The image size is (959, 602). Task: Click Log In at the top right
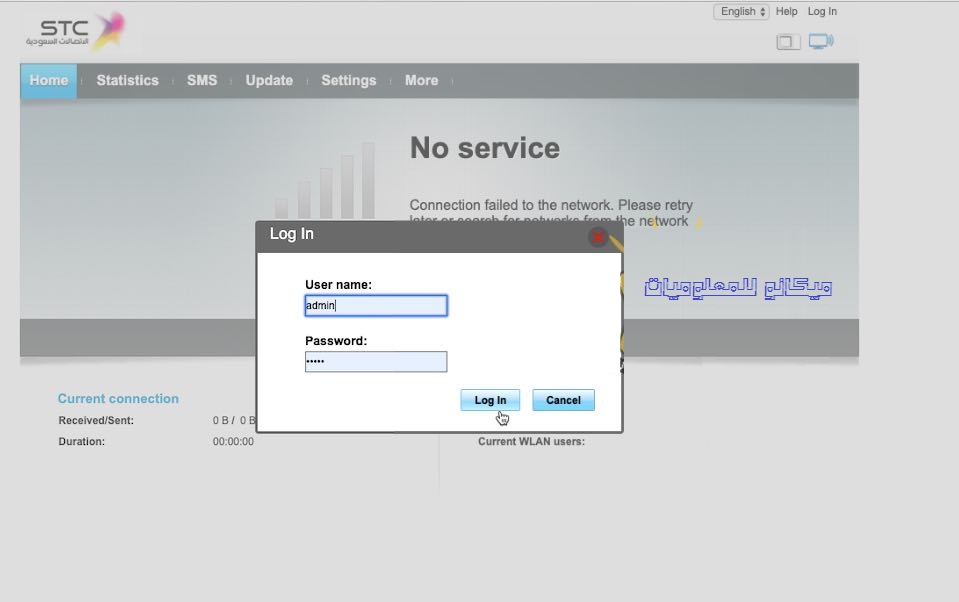(822, 11)
